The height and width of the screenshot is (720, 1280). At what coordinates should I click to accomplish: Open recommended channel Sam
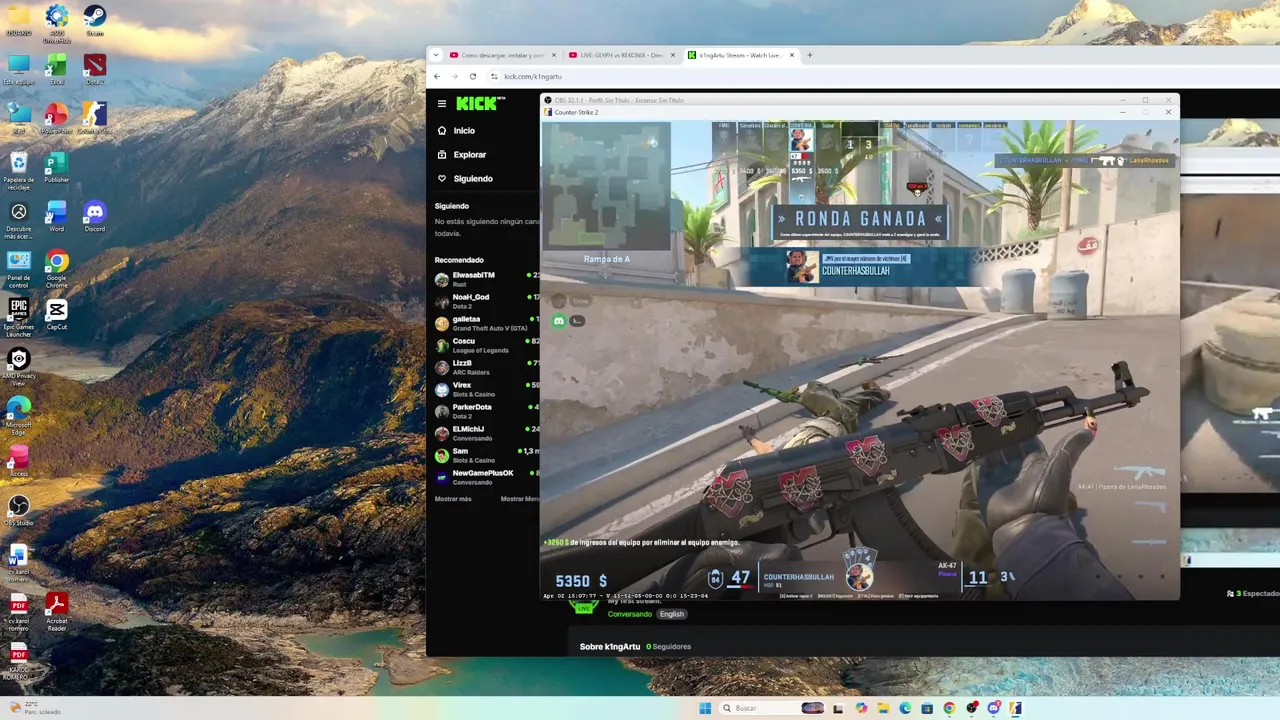click(x=487, y=455)
